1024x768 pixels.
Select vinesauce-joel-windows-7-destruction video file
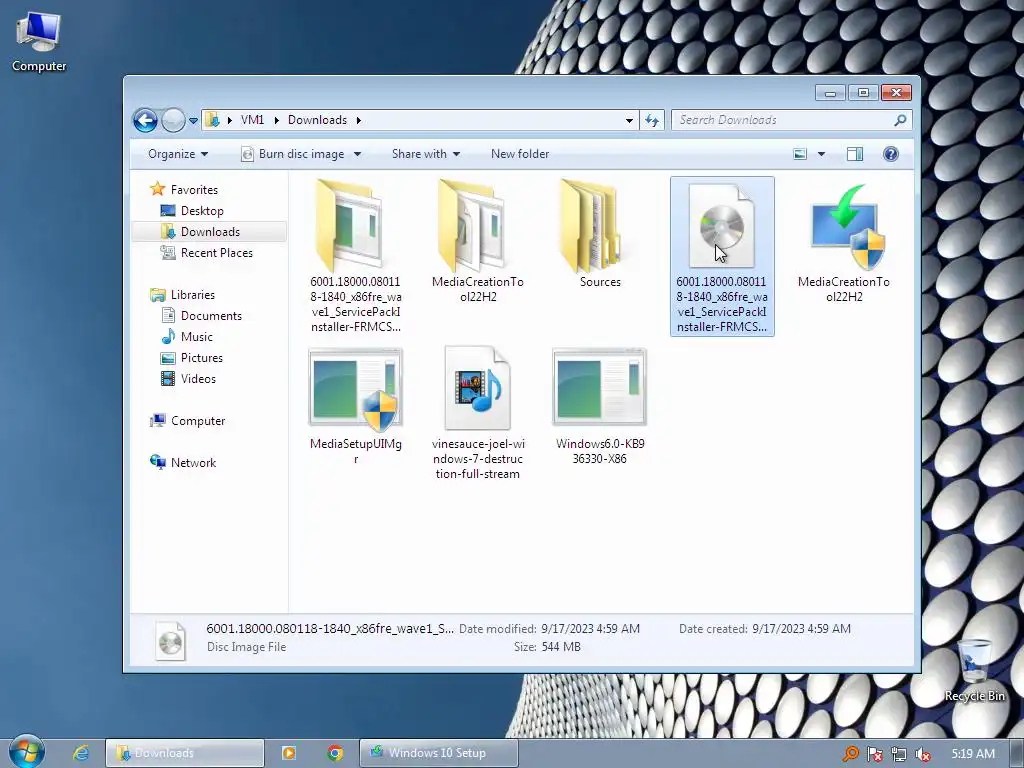tap(478, 413)
